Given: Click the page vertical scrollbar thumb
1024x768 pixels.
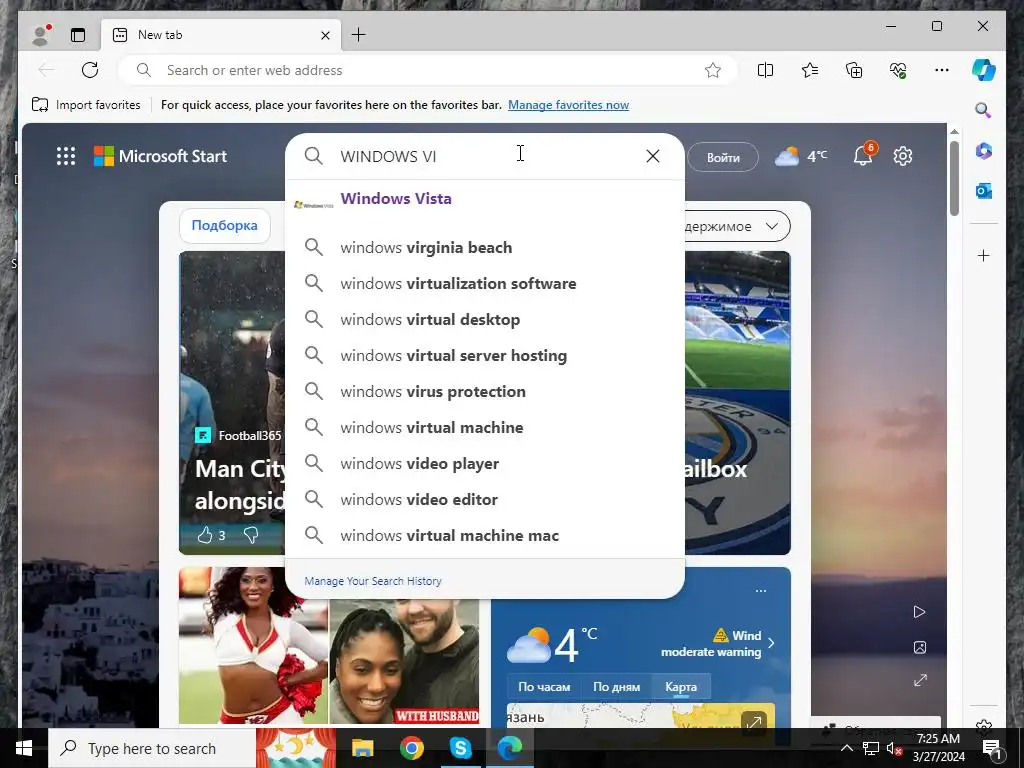Looking at the screenshot, I should (954, 178).
